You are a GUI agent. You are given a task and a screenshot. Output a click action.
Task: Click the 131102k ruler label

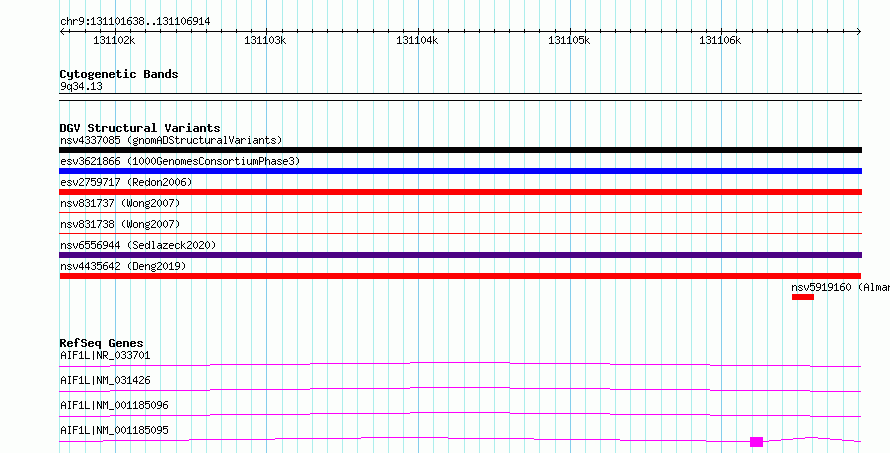[x=115, y=41]
